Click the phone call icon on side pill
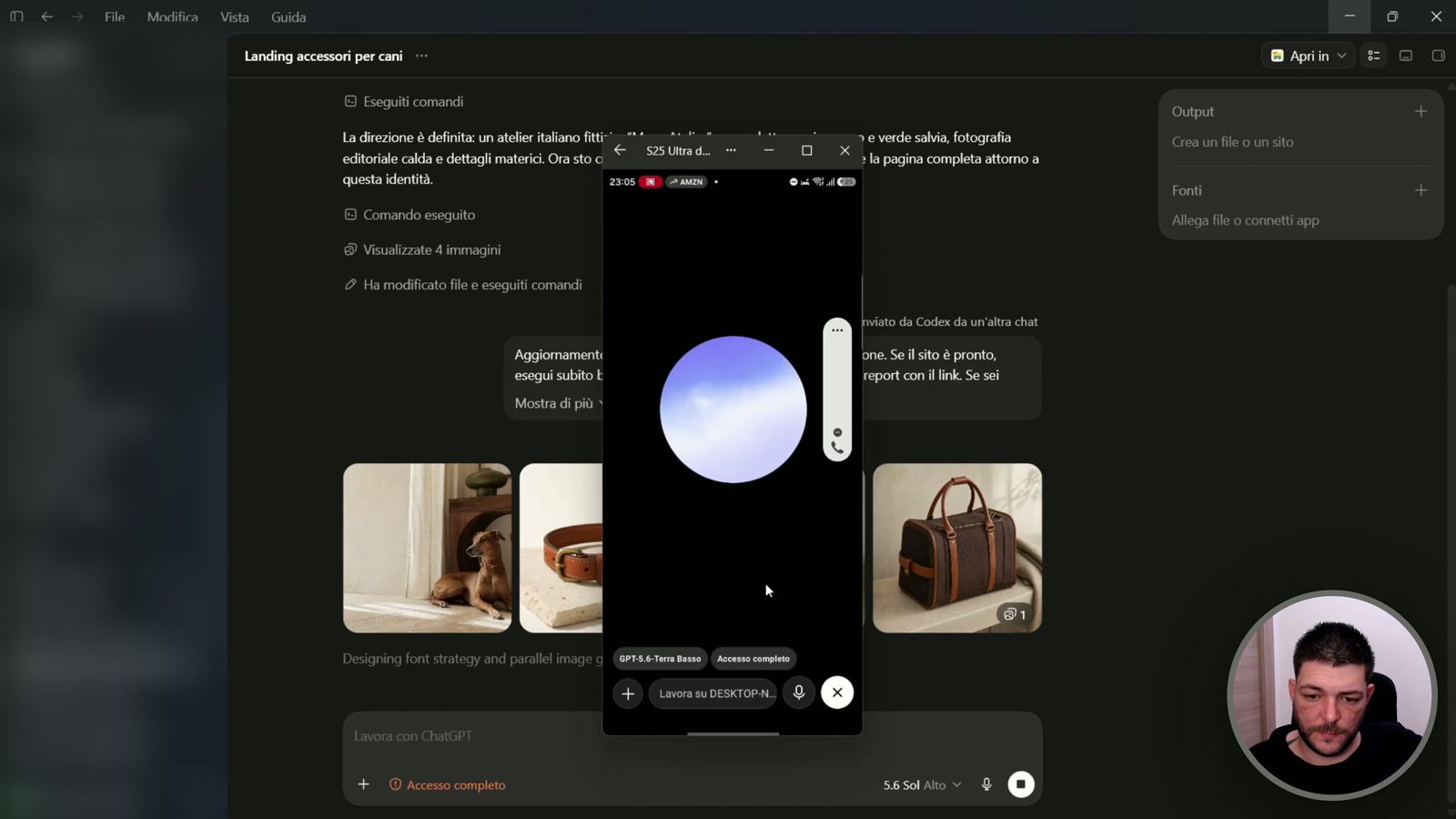The height and width of the screenshot is (819, 1456). (x=837, y=448)
